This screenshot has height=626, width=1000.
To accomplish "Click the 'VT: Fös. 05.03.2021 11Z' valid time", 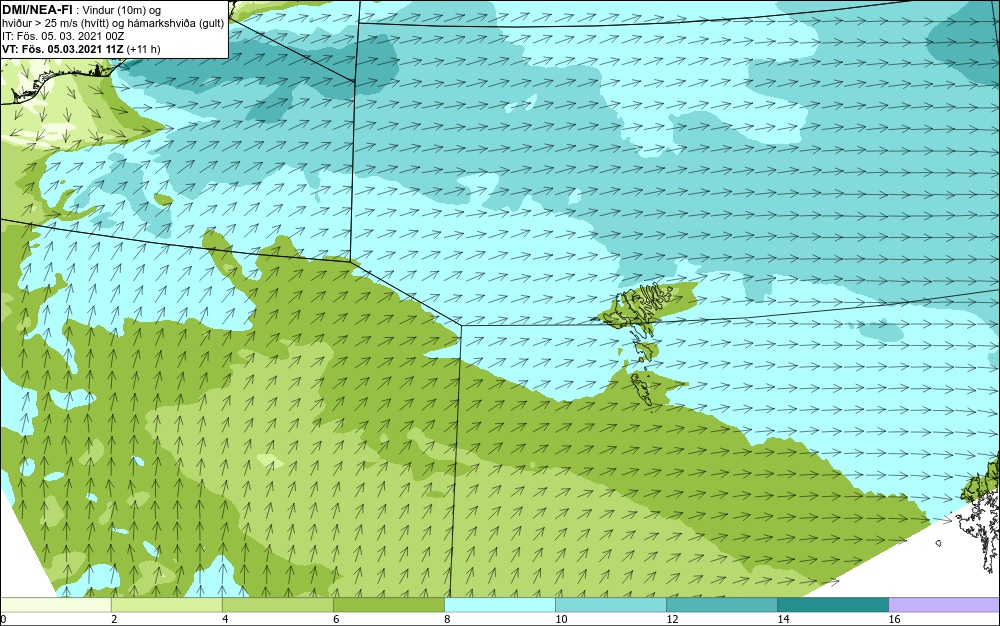I will [62, 49].
